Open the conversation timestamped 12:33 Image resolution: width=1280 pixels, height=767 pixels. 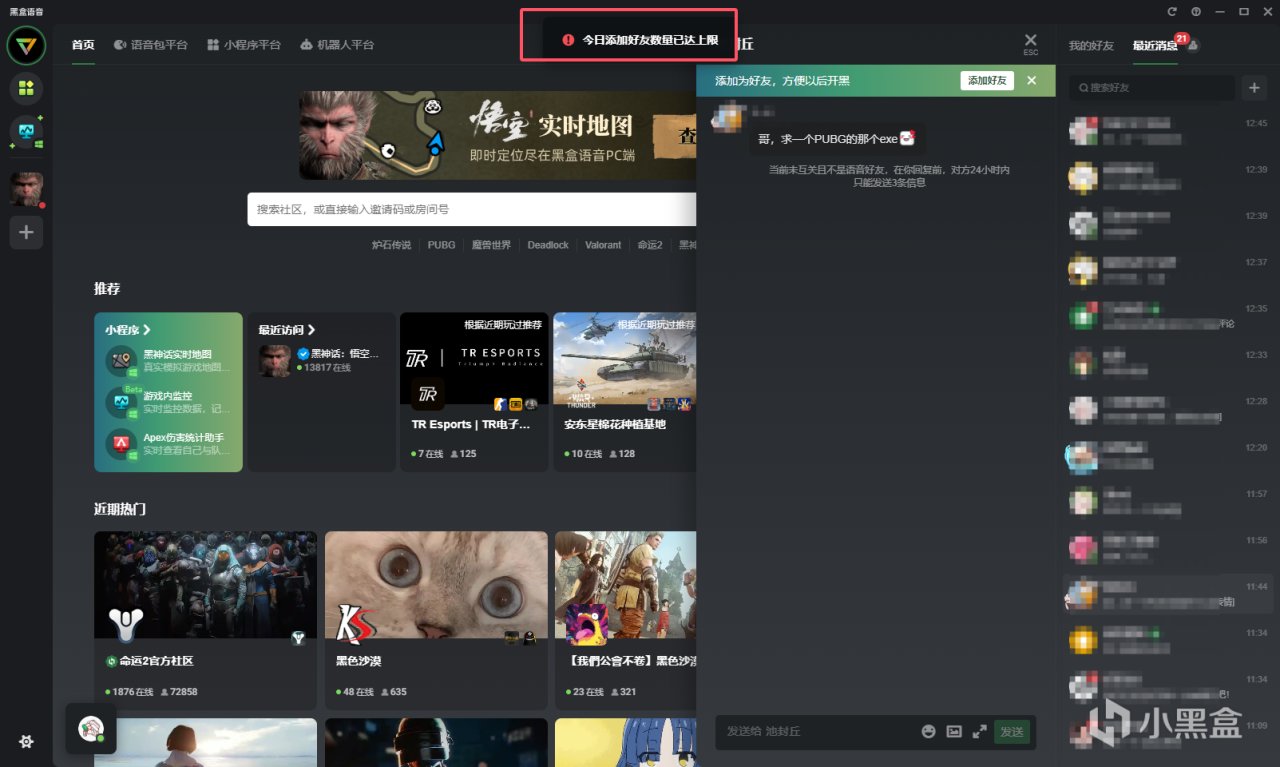1168,362
